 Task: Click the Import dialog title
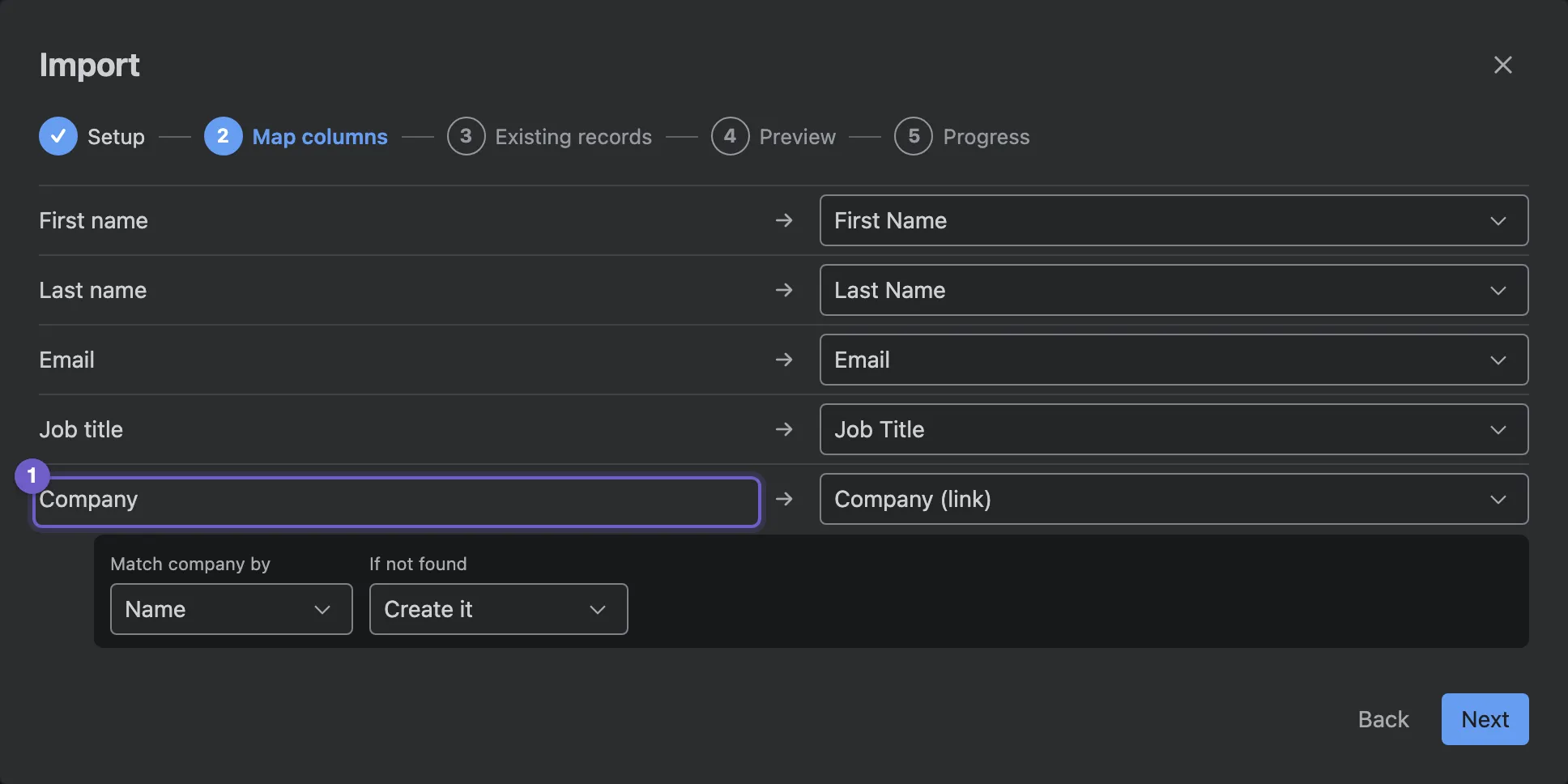tap(89, 65)
